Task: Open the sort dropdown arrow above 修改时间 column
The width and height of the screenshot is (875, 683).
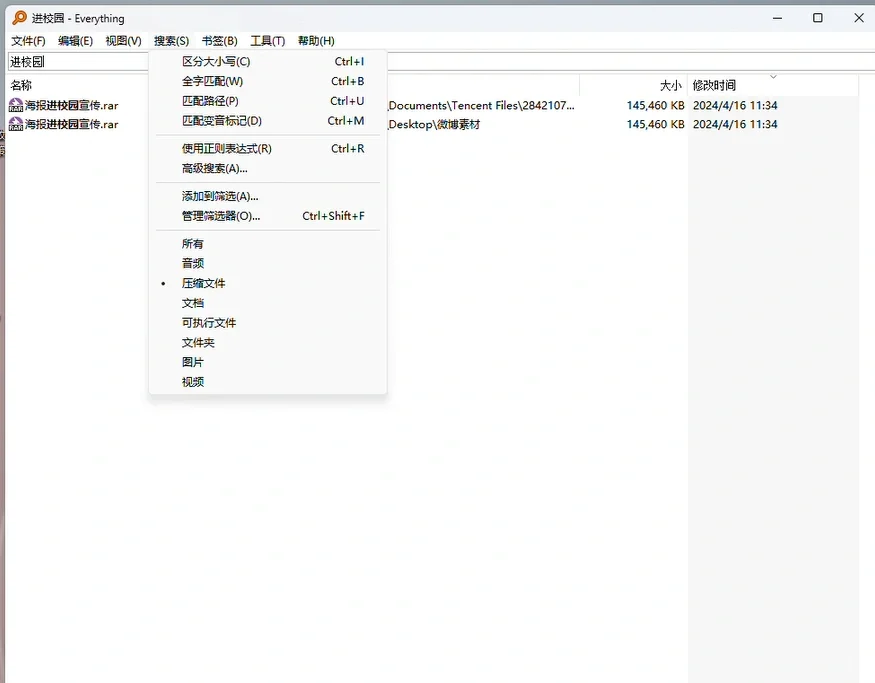Action: 771,78
